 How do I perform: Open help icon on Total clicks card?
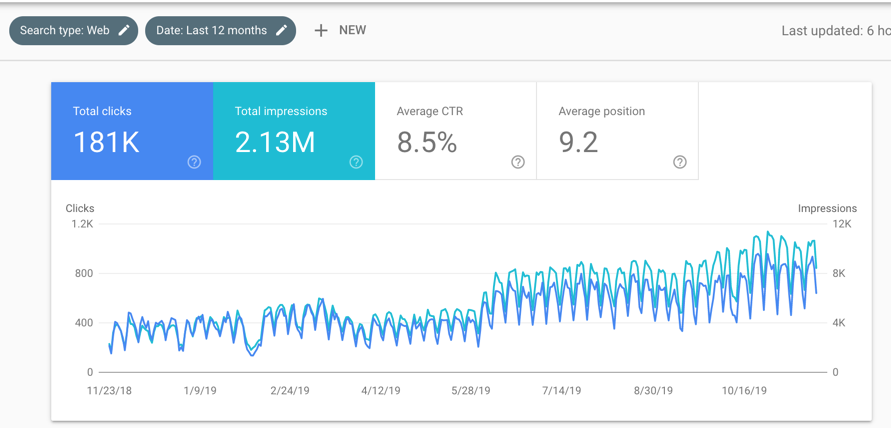tap(194, 162)
